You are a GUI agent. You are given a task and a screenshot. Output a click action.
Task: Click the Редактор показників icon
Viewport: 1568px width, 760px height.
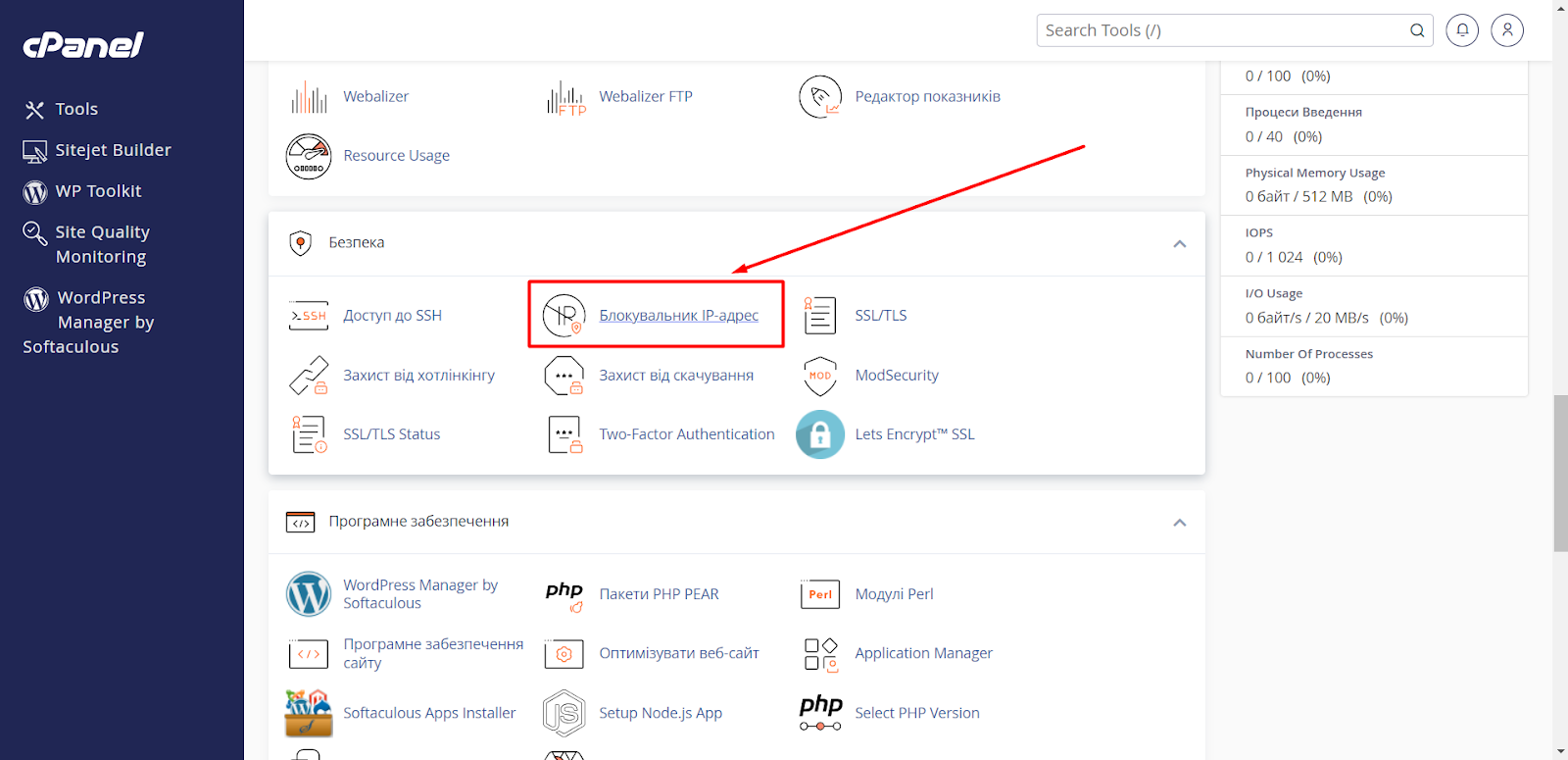click(820, 96)
